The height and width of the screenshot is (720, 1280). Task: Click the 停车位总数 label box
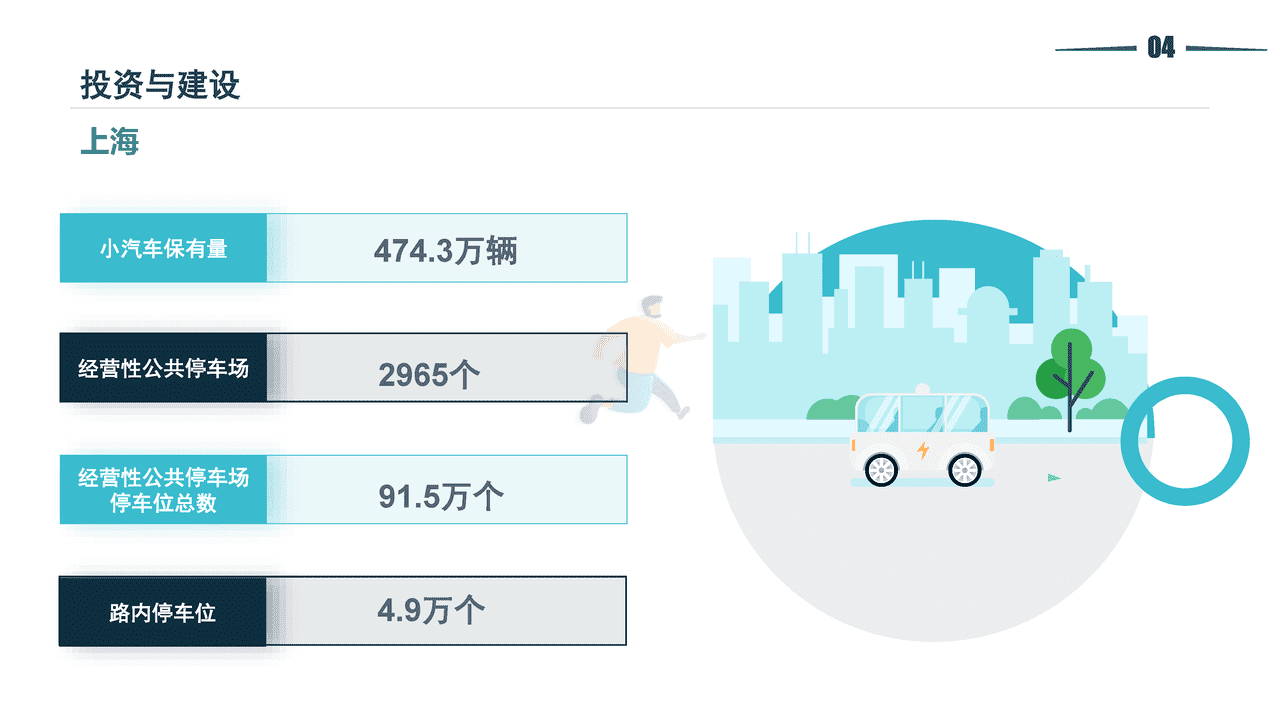[x=163, y=490]
